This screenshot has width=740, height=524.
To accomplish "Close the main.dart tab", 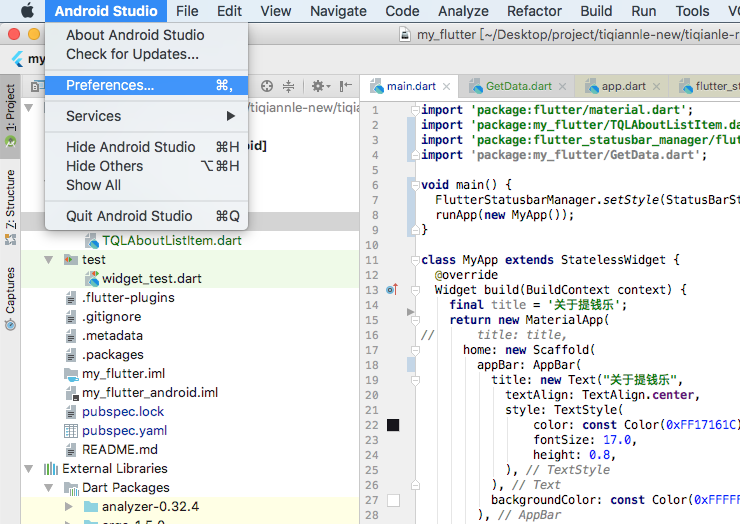I will 446,86.
